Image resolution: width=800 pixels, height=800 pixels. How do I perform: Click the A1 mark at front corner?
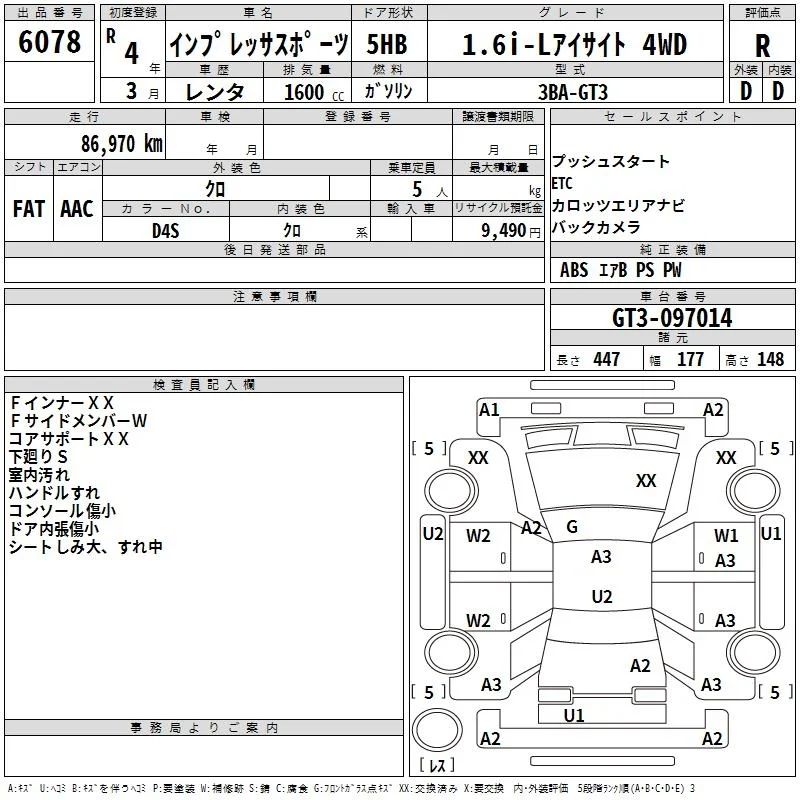[489, 410]
